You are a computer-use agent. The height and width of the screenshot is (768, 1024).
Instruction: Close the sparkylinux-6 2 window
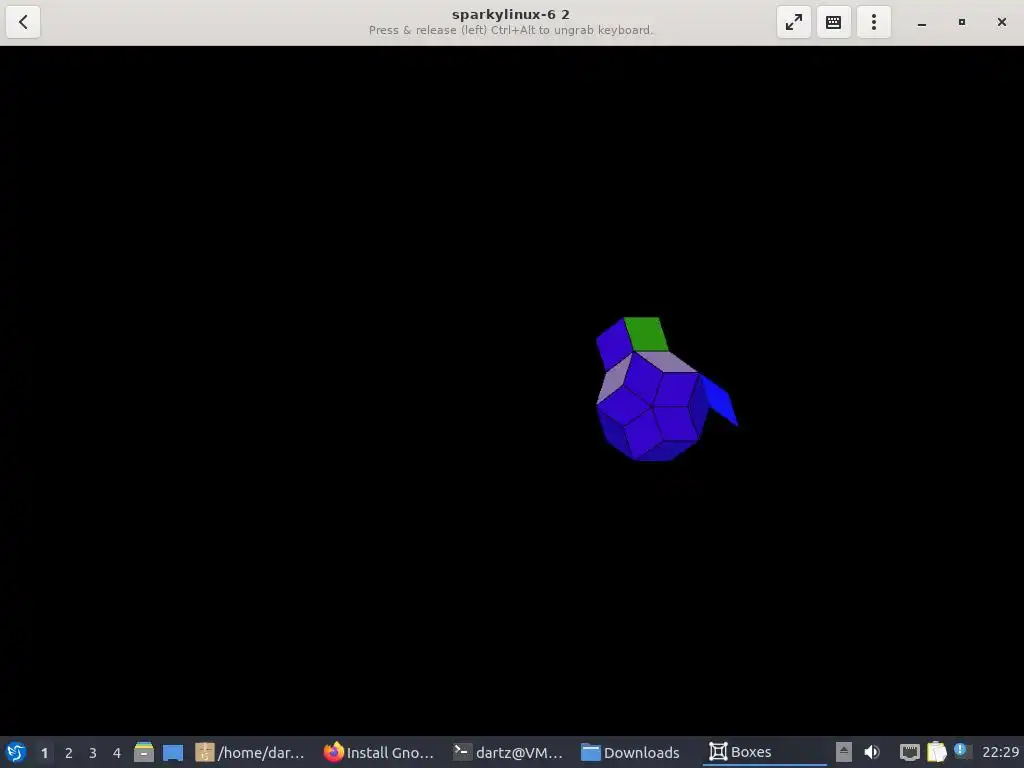(1002, 22)
